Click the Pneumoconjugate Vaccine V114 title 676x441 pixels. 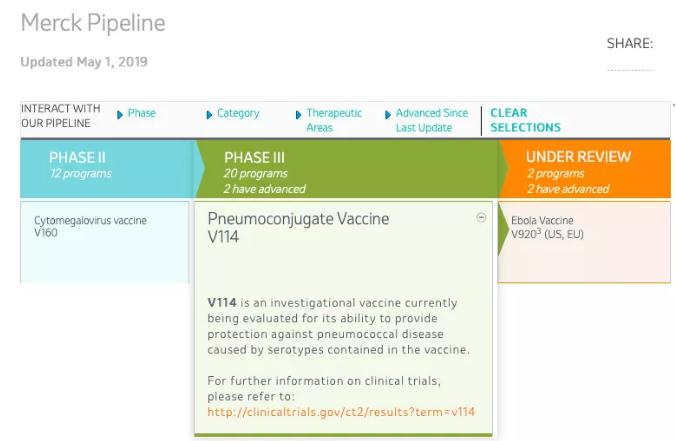[298, 227]
